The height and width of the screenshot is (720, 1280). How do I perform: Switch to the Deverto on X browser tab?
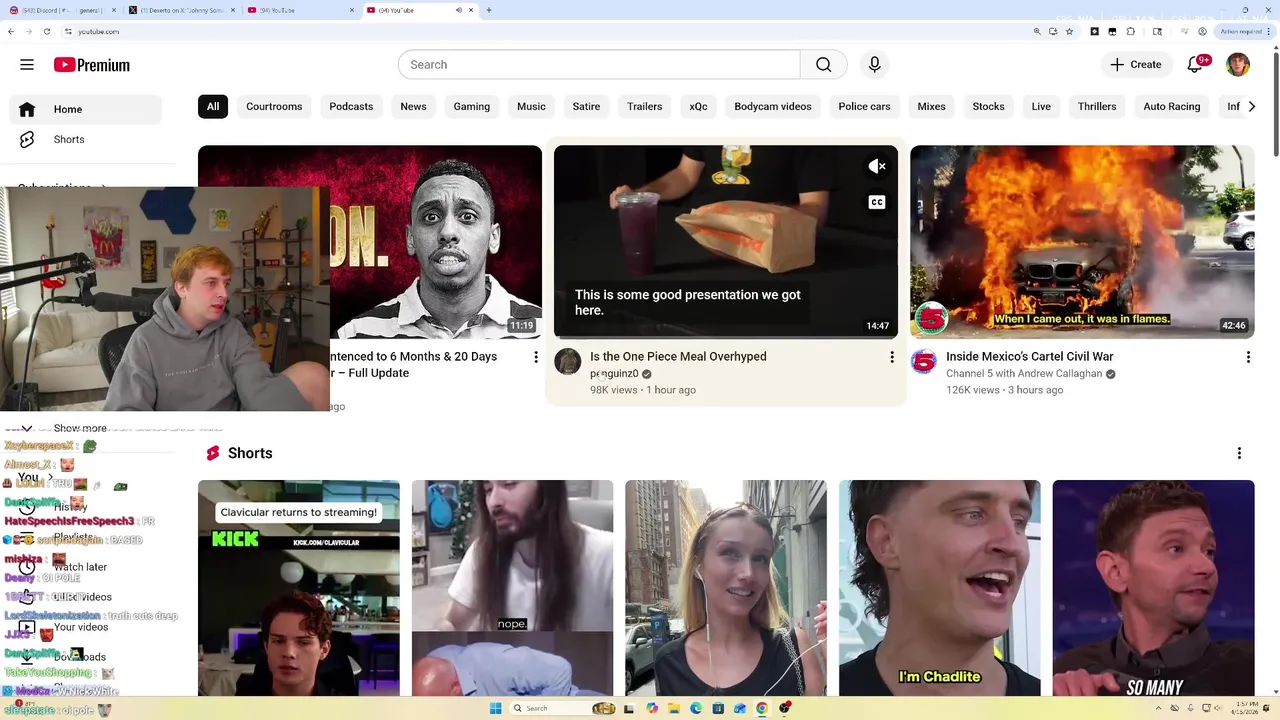pyautogui.click(x=183, y=10)
